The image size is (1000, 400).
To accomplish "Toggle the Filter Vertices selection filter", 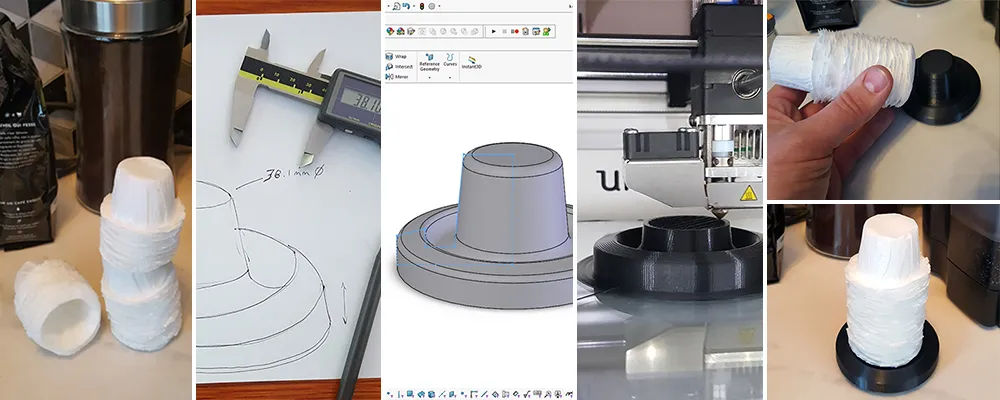I will point(388,394).
